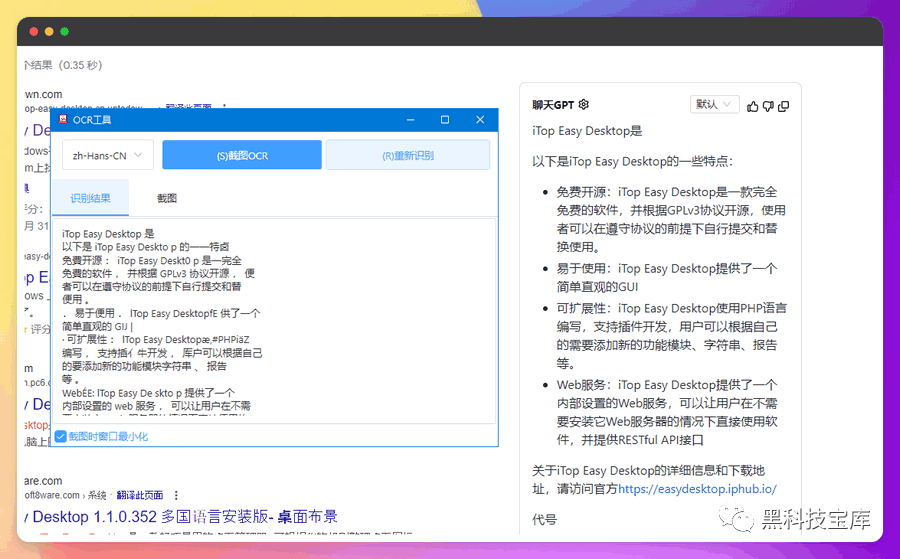Click the red macOS close button
This screenshot has width=900, height=559.
[x=34, y=32]
